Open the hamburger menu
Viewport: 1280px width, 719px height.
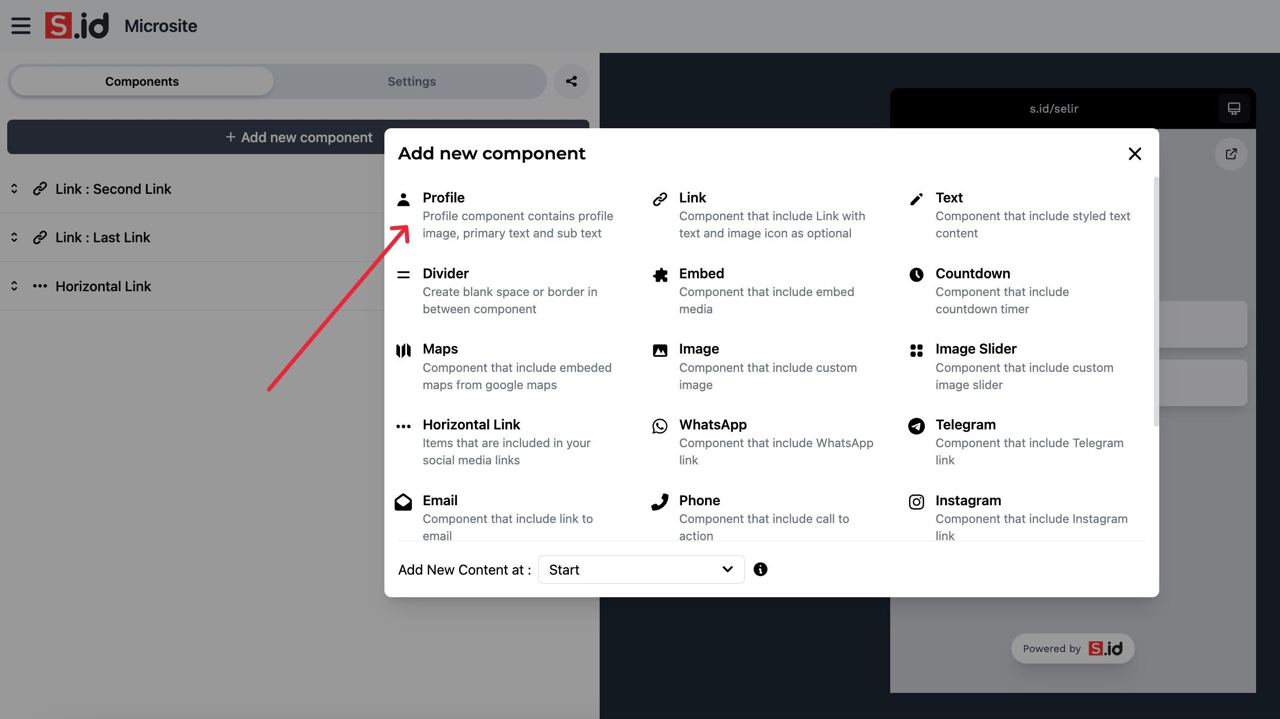(21, 26)
